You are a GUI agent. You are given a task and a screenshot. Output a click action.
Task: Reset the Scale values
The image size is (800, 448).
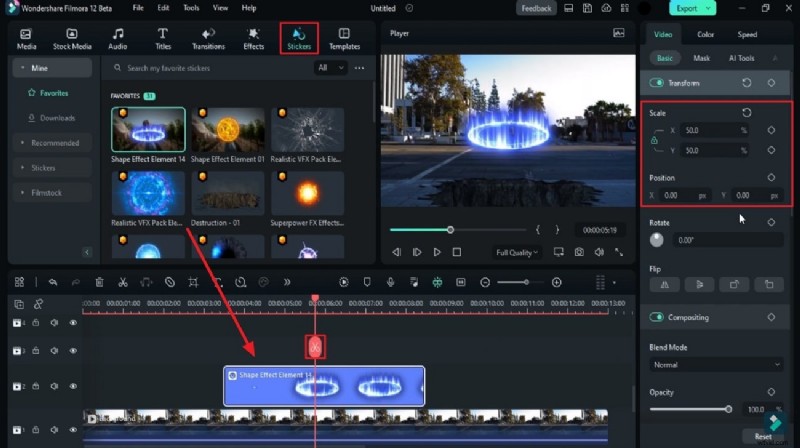click(x=746, y=113)
